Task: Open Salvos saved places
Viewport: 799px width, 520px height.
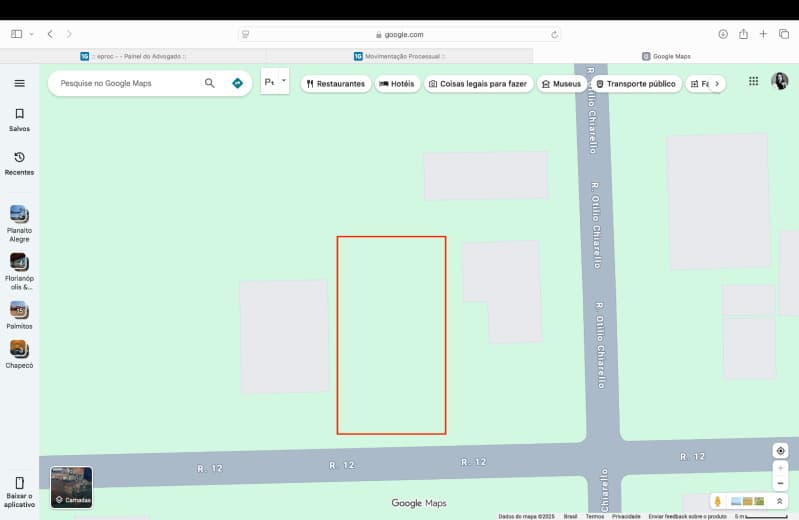Action: (19, 120)
